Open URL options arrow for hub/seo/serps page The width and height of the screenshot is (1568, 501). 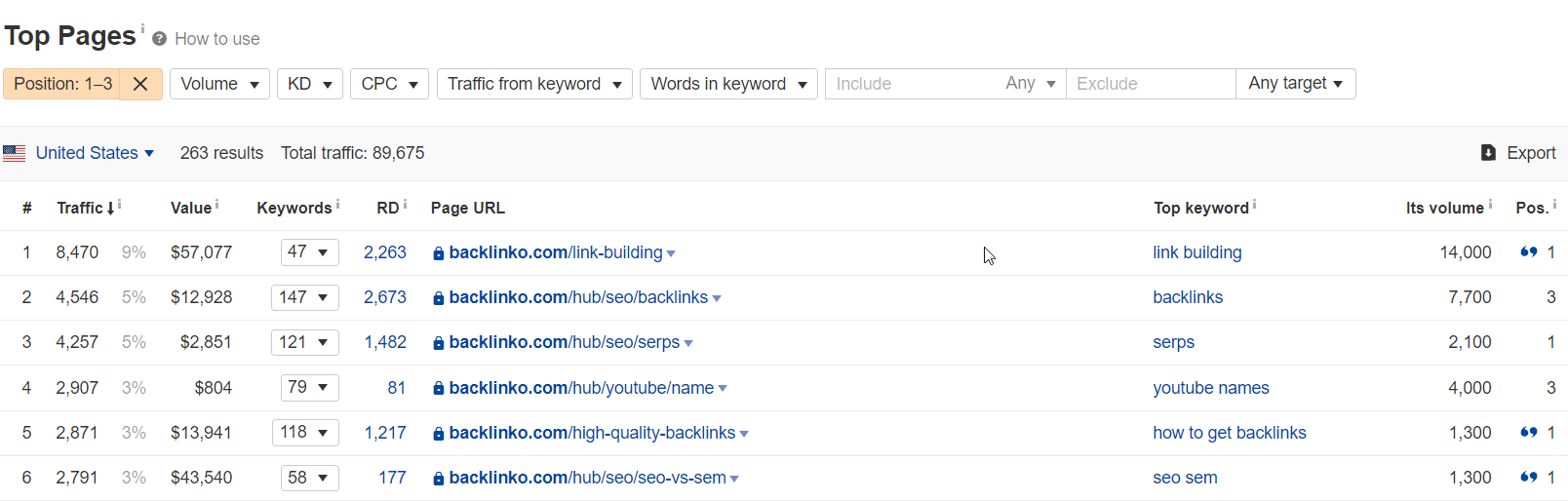[688, 344]
